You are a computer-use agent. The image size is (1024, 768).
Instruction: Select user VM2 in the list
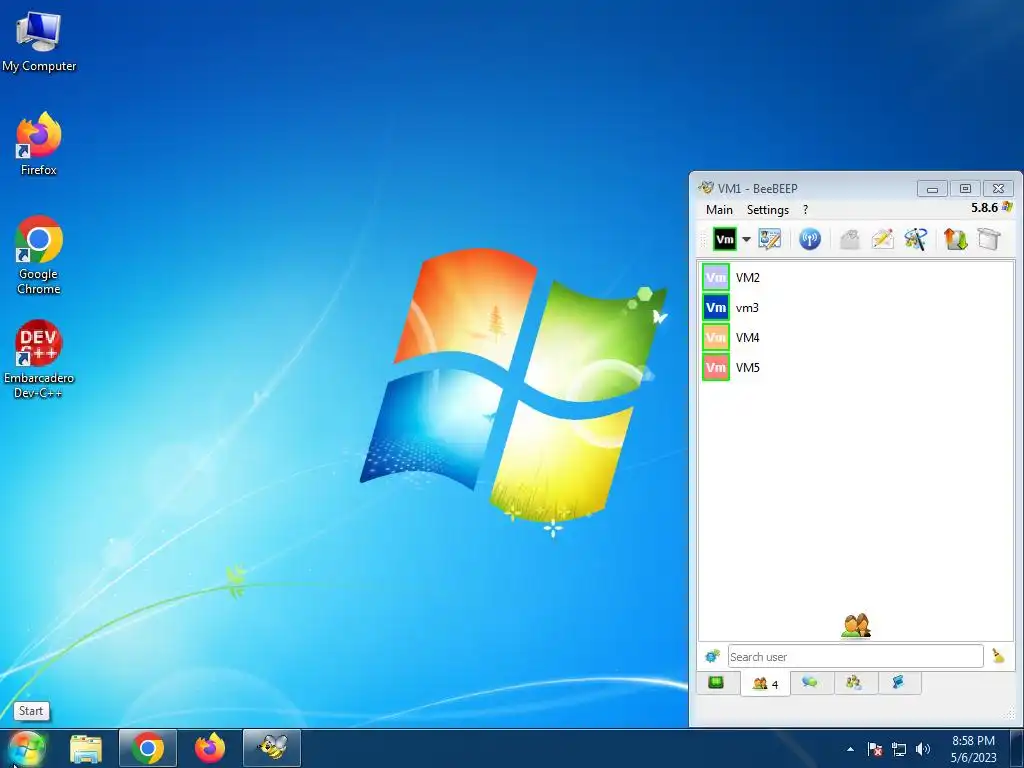pos(856,278)
